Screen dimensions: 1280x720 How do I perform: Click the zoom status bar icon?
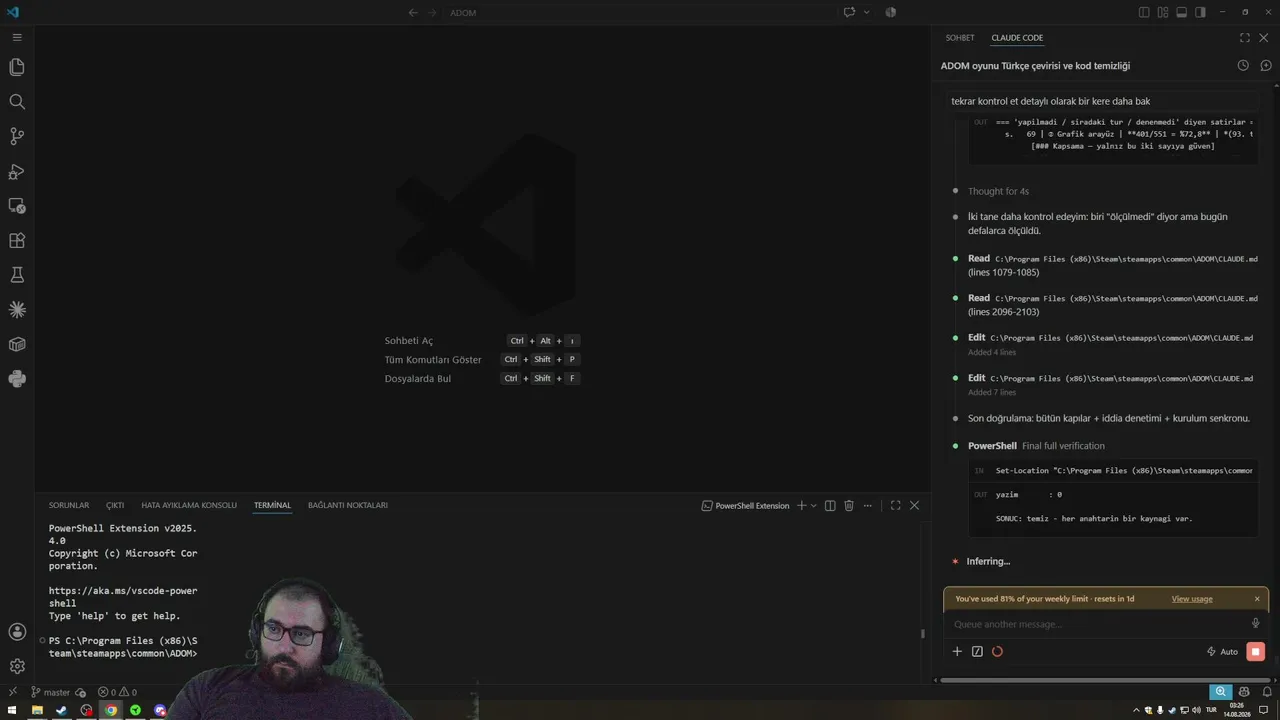1220,692
